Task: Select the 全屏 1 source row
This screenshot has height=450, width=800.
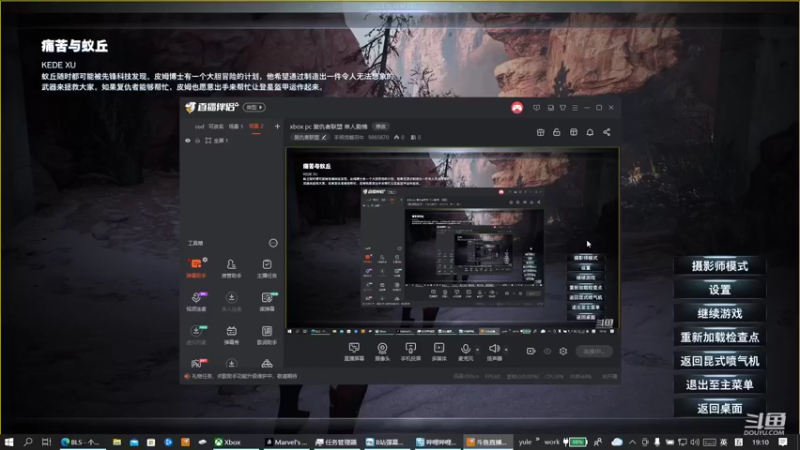Action: coord(232,140)
